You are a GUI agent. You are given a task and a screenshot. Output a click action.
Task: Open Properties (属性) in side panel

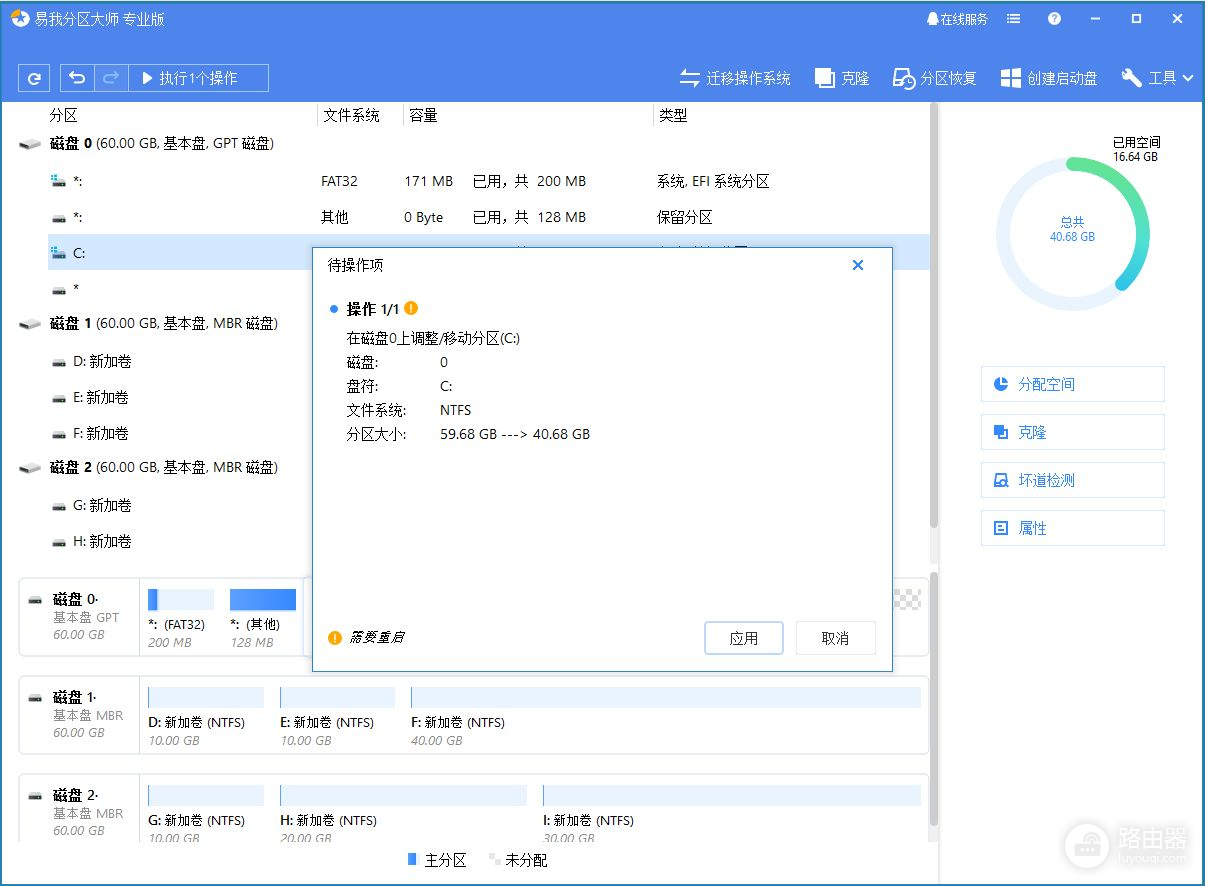[1072, 528]
